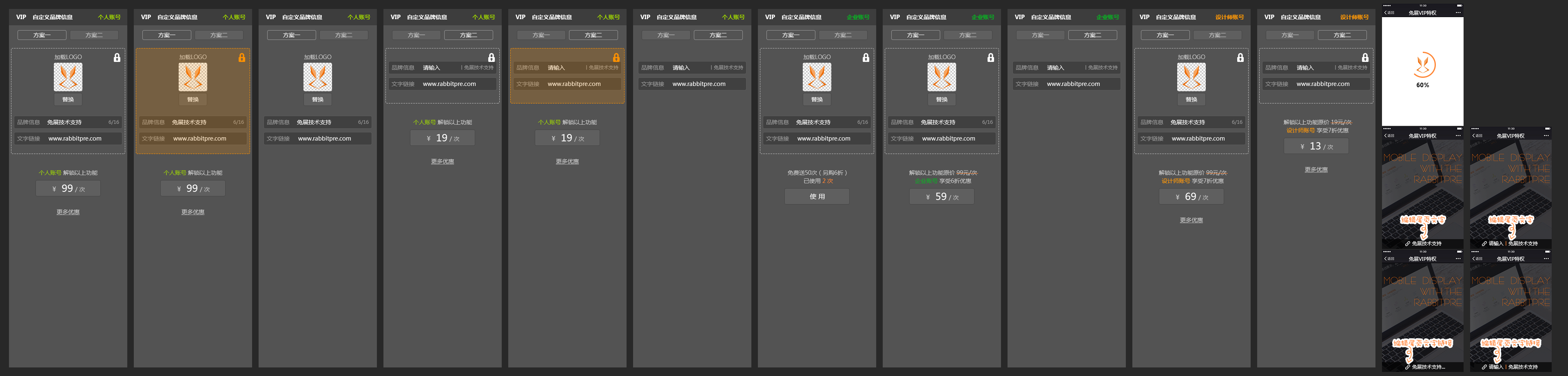Open 更多优惠 link under the ¥13 price
Screen dimensions: 1568x376
(1316, 170)
